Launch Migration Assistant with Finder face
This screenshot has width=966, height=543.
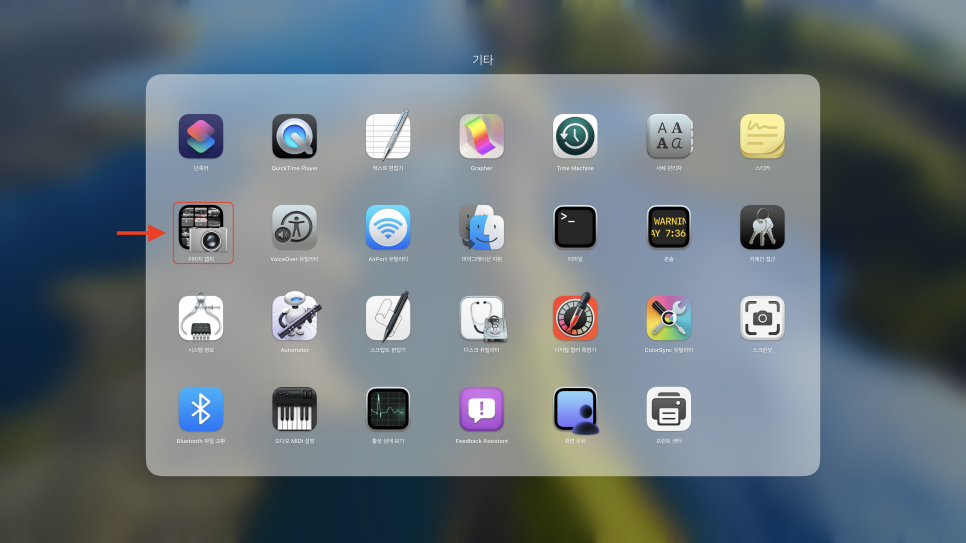click(481, 228)
